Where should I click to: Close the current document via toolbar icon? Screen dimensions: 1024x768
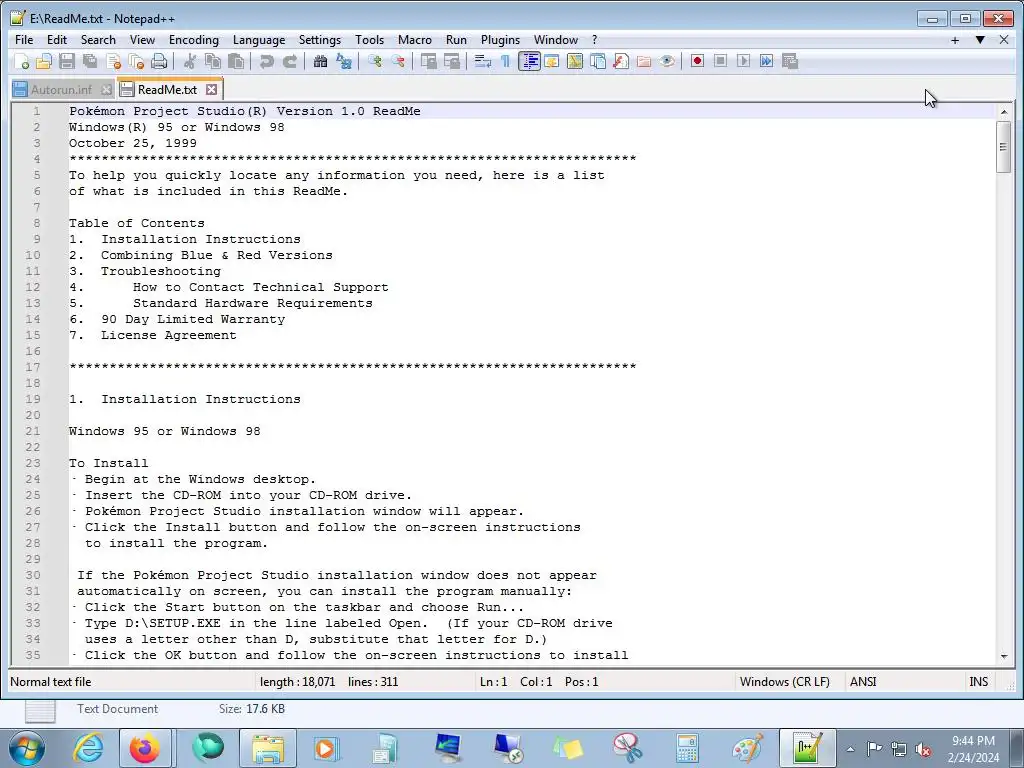coord(114,61)
